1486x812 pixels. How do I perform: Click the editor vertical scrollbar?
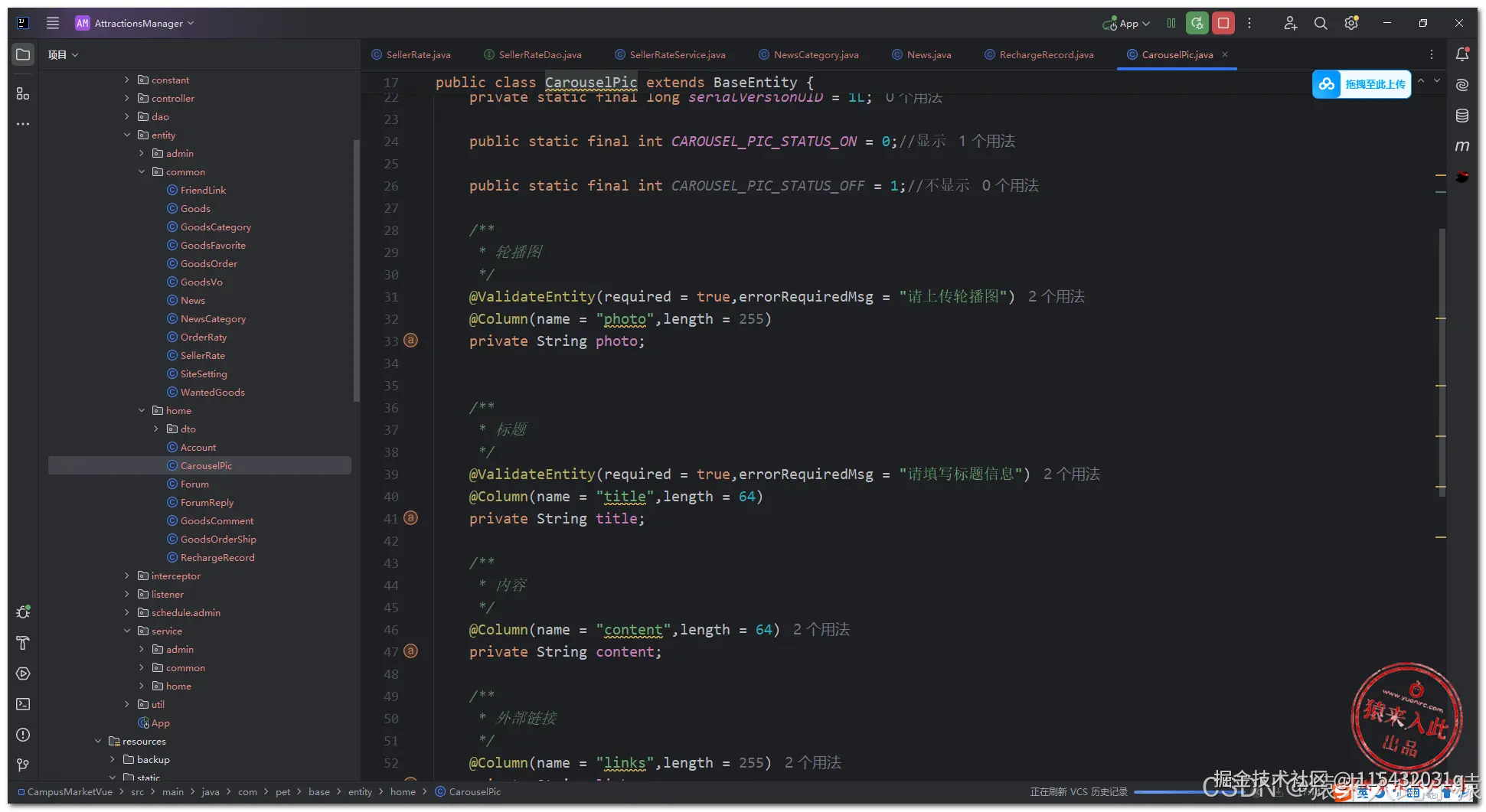coord(1442,363)
